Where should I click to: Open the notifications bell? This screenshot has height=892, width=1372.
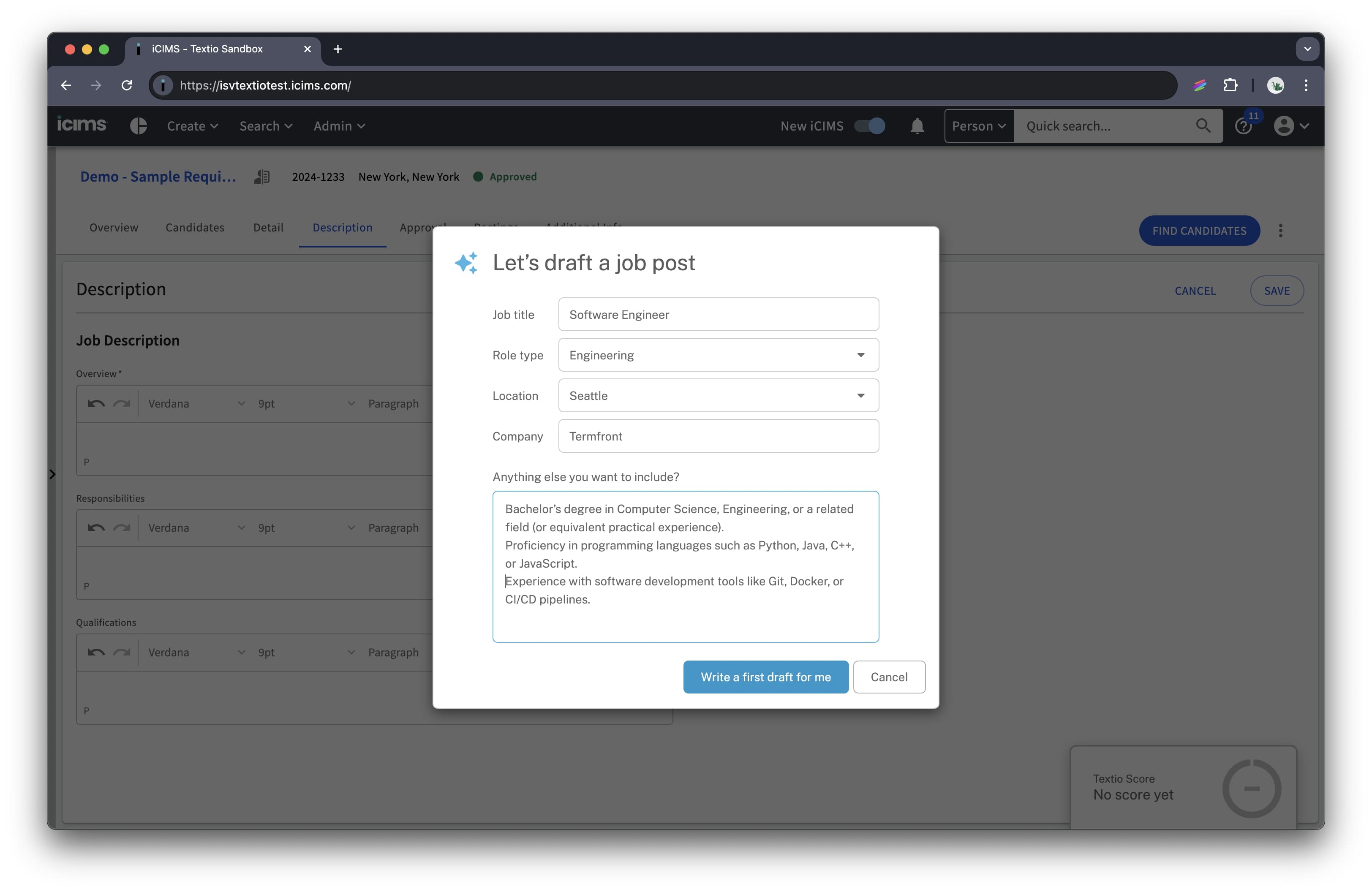[x=917, y=125]
